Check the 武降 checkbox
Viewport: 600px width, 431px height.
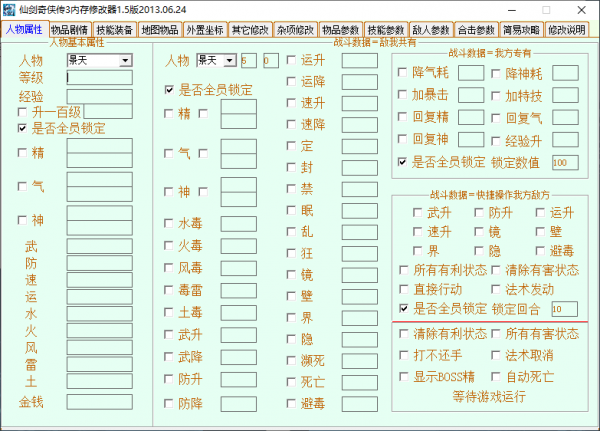point(168,357)
